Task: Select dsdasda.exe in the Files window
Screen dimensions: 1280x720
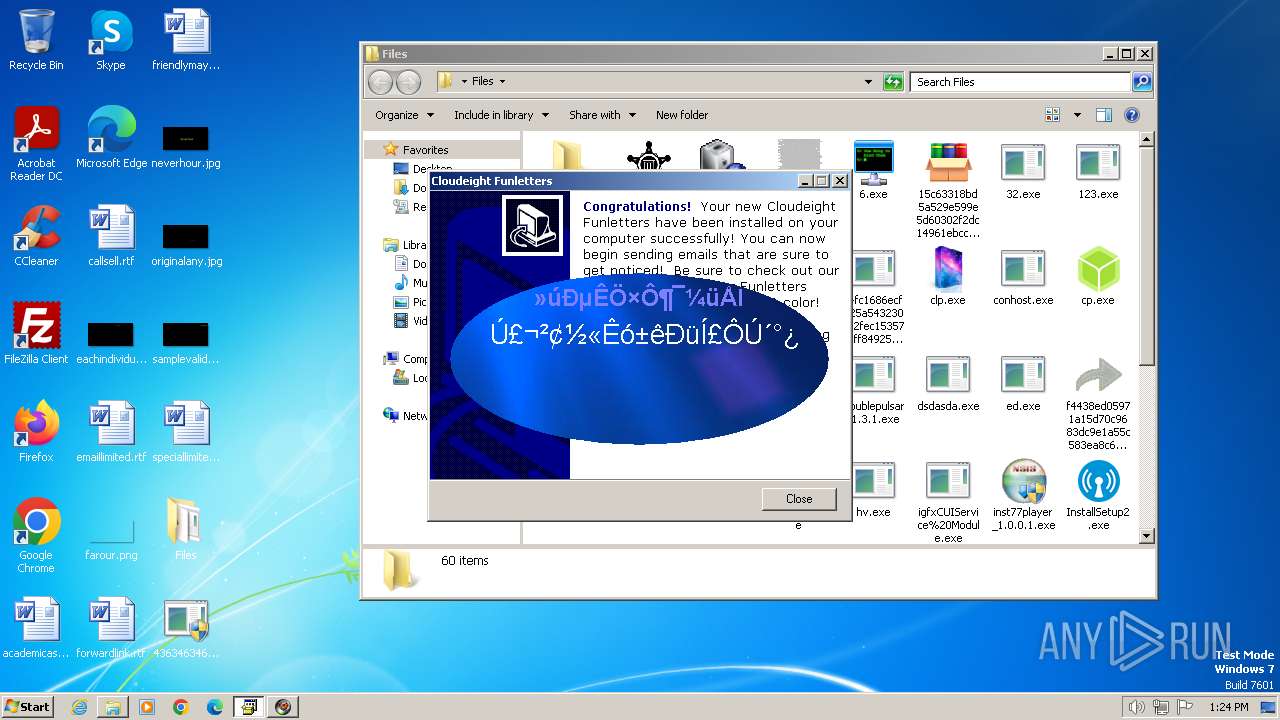Action: click(x=948, y=382)
